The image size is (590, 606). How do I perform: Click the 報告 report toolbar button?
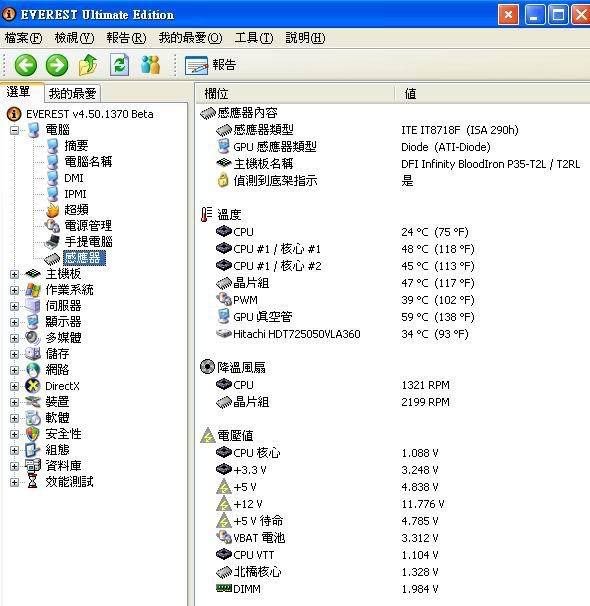[x=211, y=65]
